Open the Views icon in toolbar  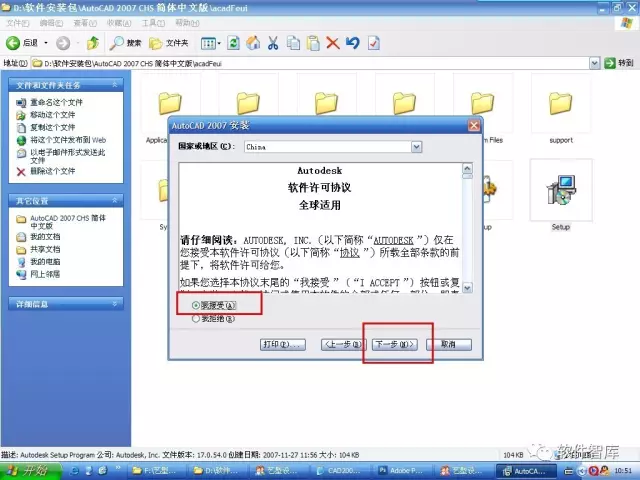(x=208, y=43)
